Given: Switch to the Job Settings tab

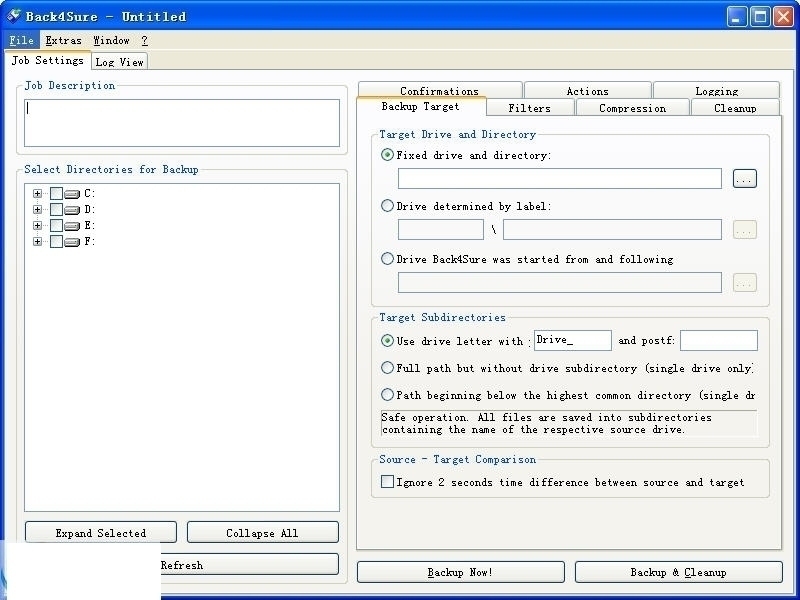Looking at the screenshot, I should [47, 60].
